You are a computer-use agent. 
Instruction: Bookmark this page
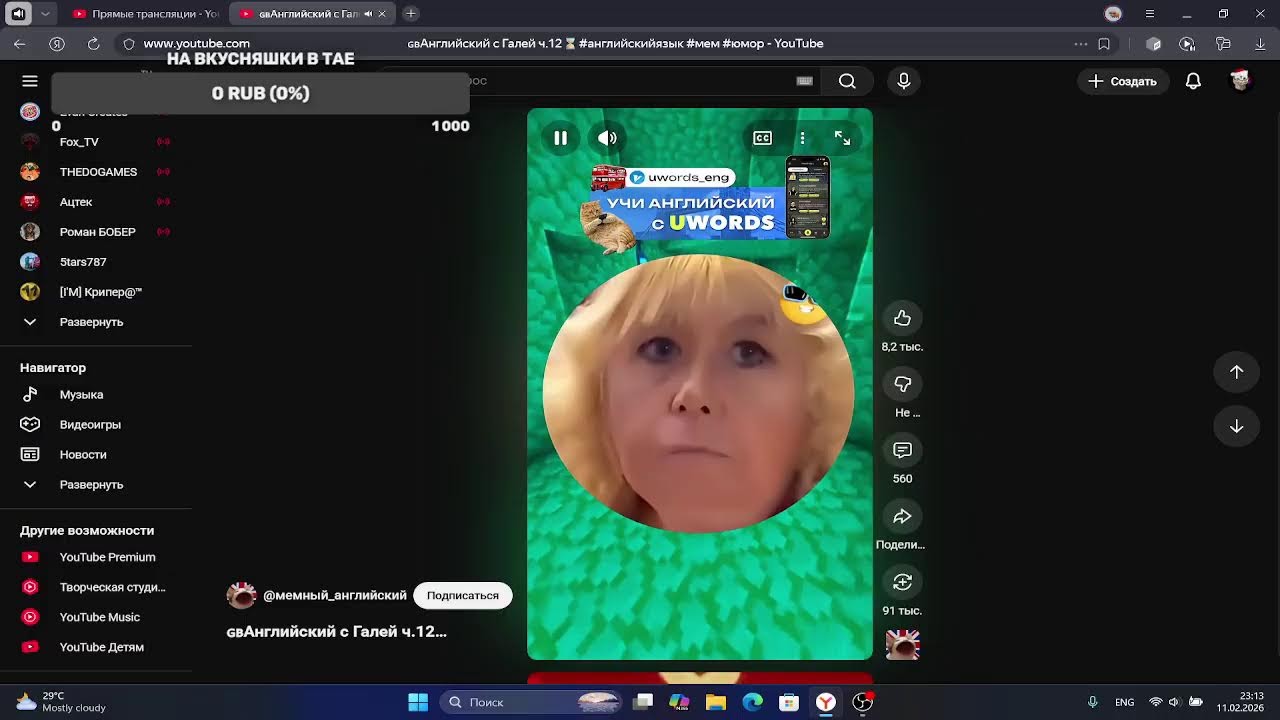(x=1104, y=44)
